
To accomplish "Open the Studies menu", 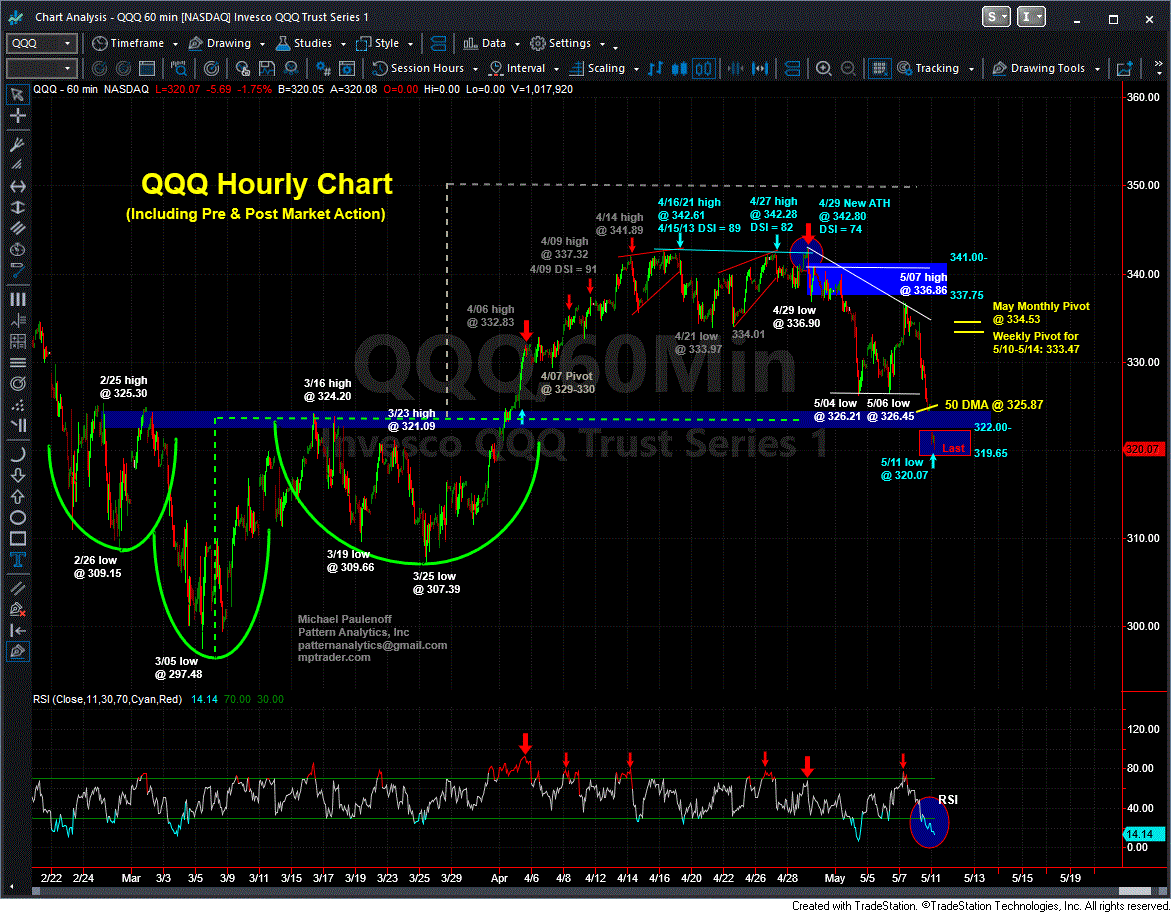I will coord(304,43).
